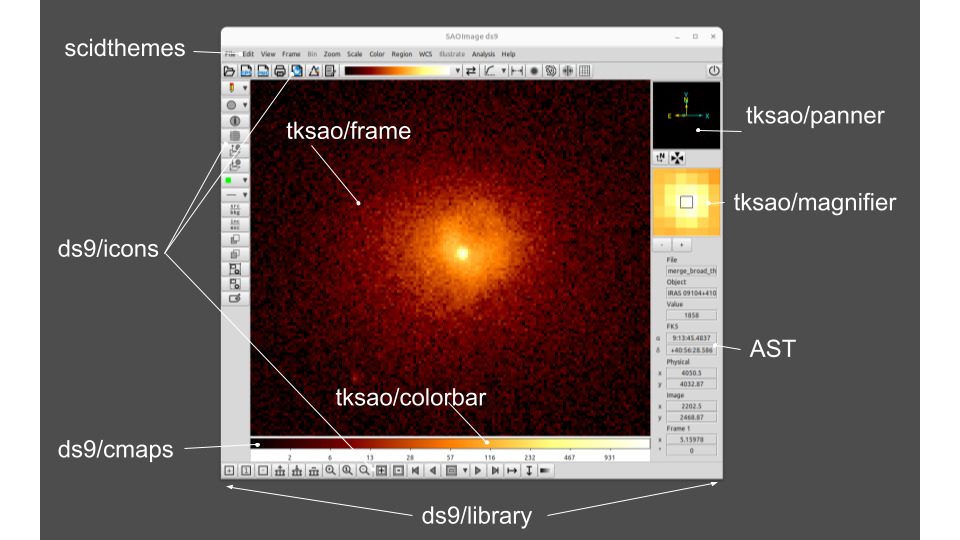
Task: Open the edit-mode pencil dropdown arrow
Action: coord(245,88)
